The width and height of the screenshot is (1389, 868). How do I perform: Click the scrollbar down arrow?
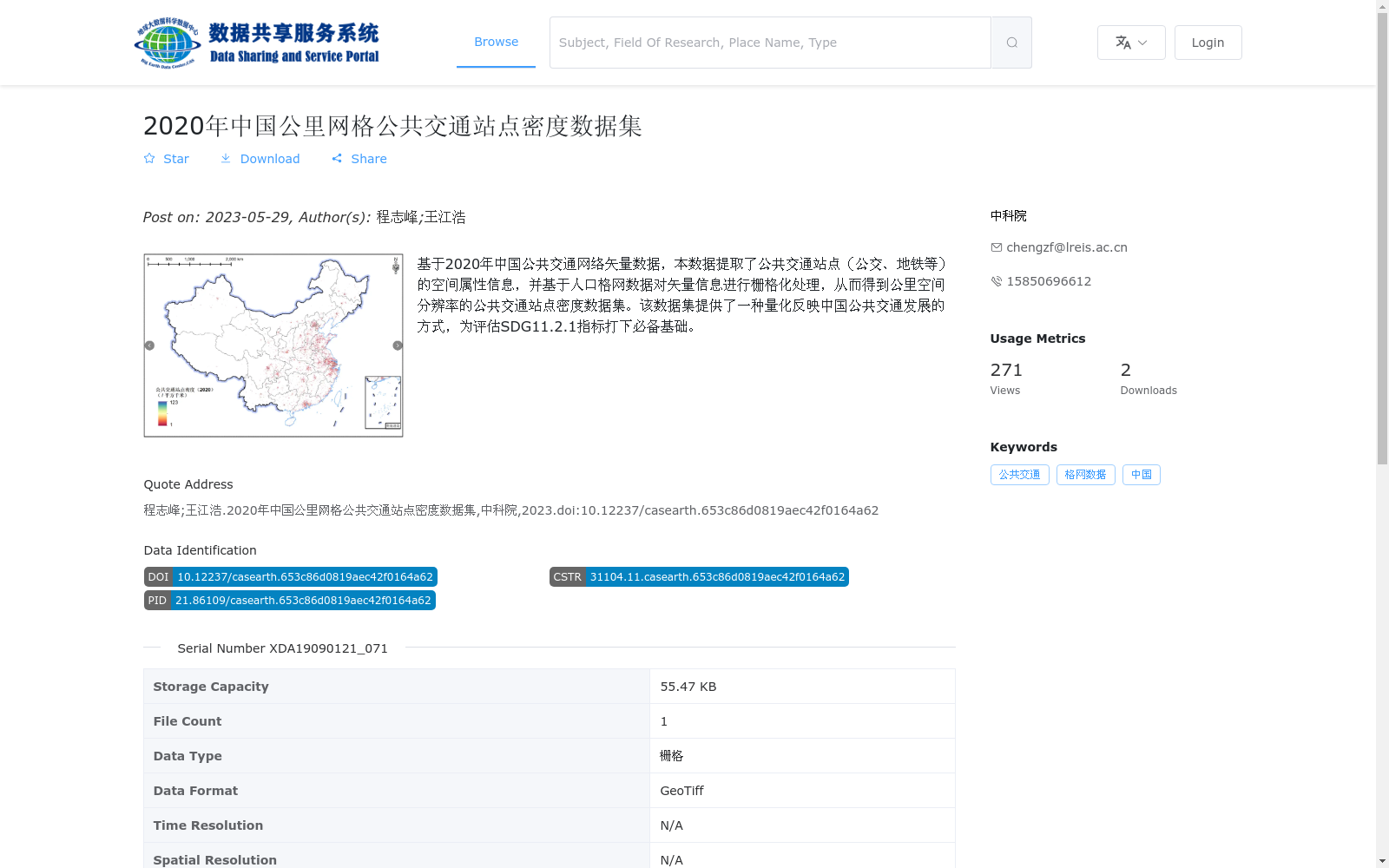(1382, 861)
